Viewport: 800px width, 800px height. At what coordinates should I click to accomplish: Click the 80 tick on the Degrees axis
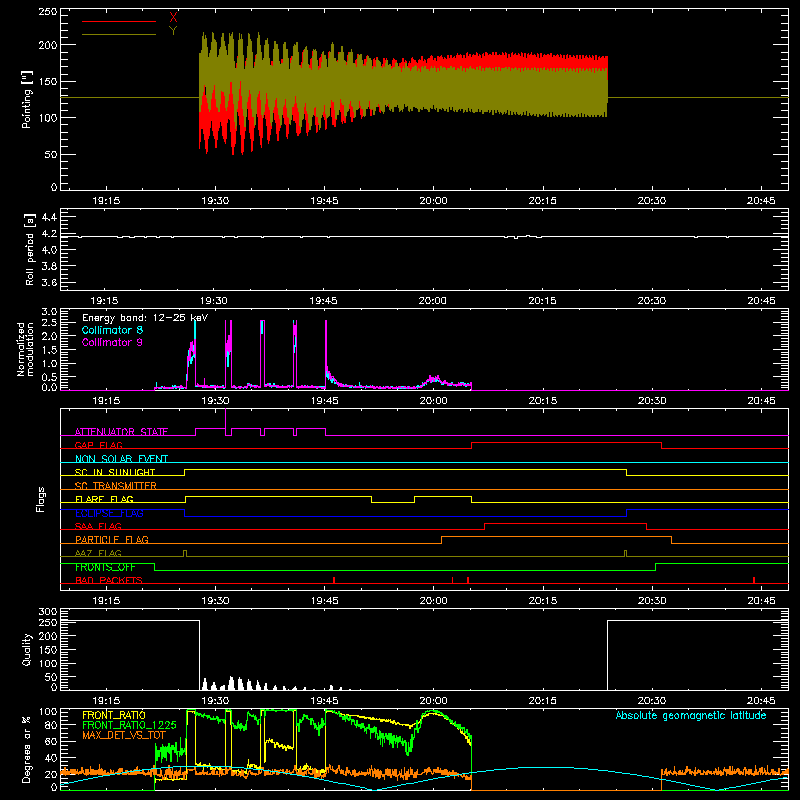[51, 725]
